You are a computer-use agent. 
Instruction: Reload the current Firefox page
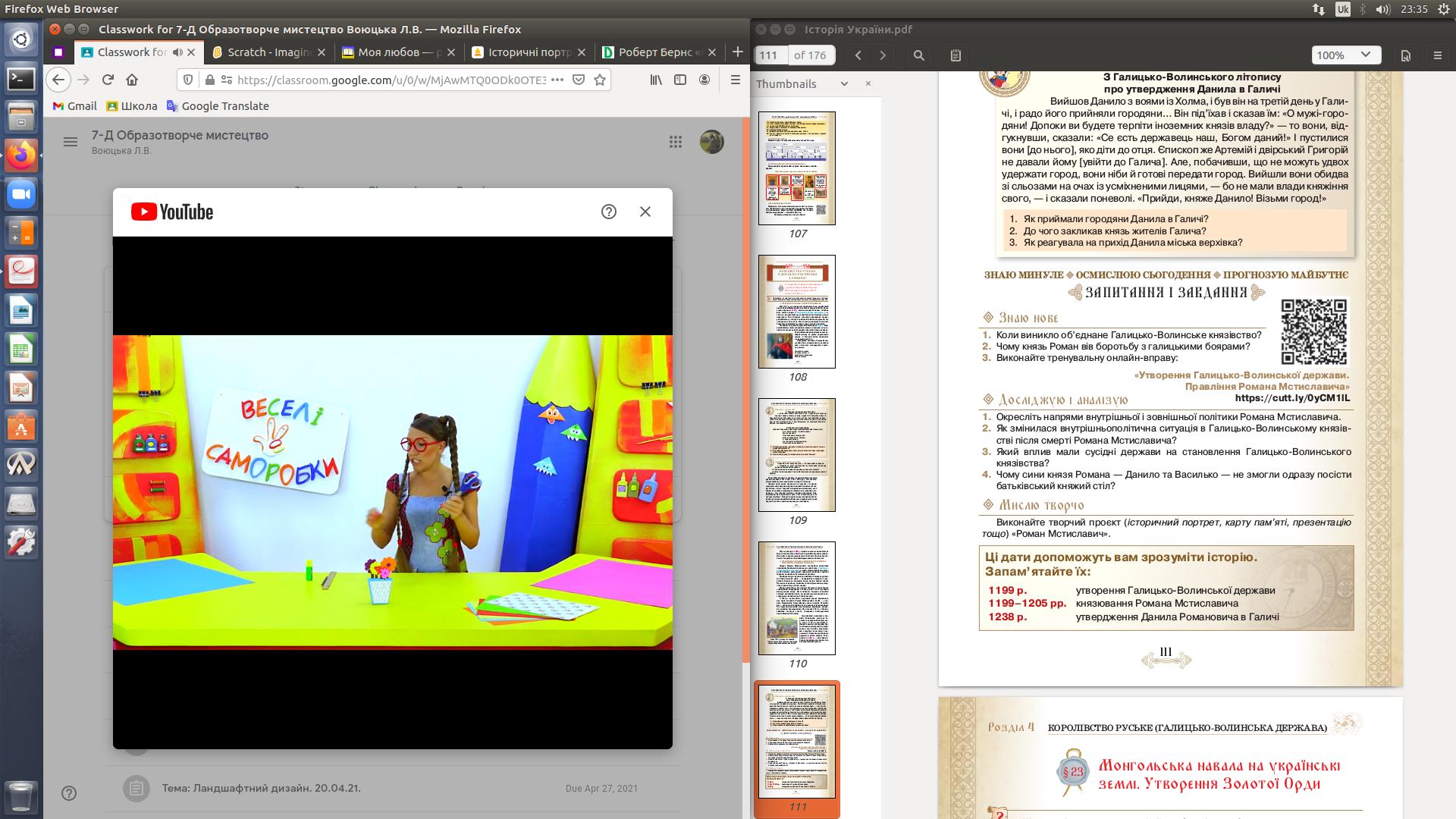point(108,80)
